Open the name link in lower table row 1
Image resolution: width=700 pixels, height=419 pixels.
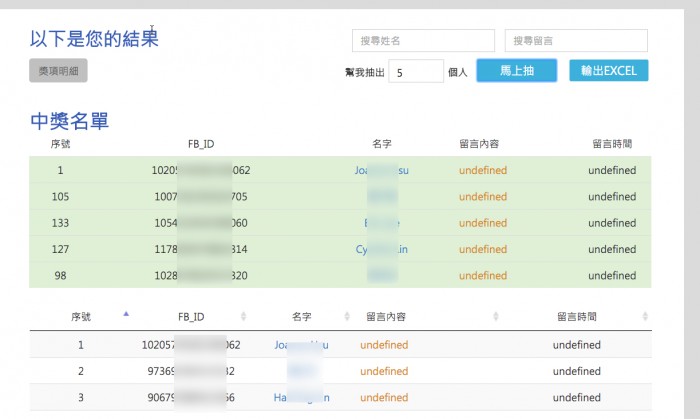click(300, 345)
